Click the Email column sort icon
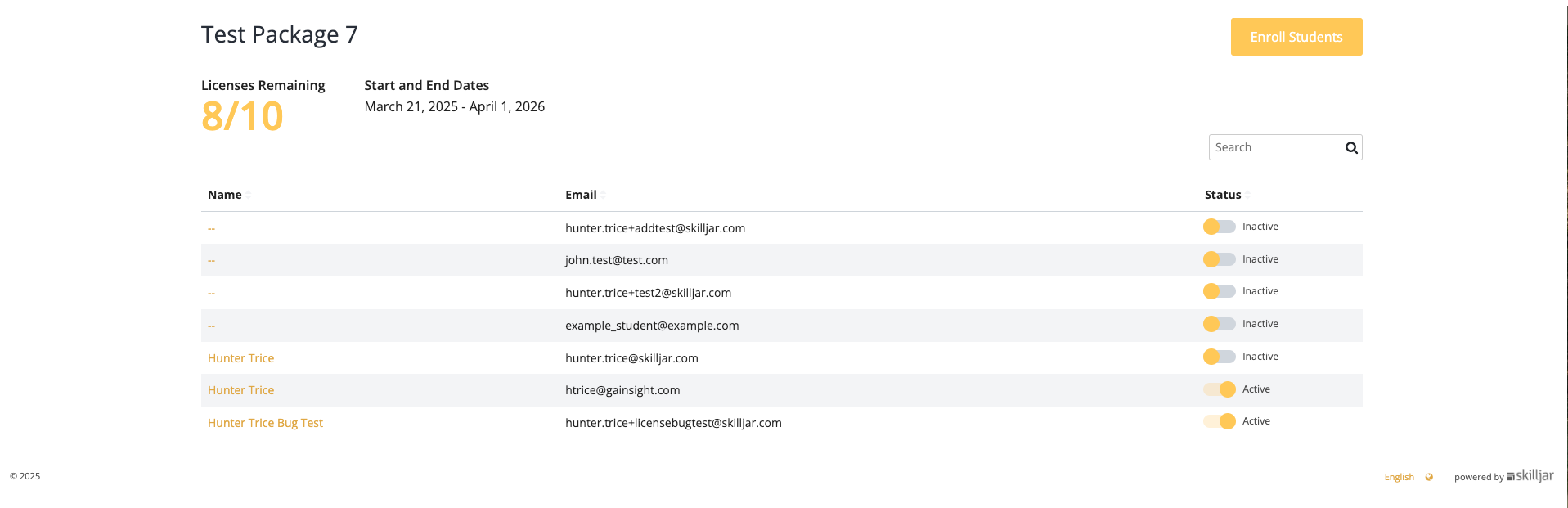 click(604, 195)
